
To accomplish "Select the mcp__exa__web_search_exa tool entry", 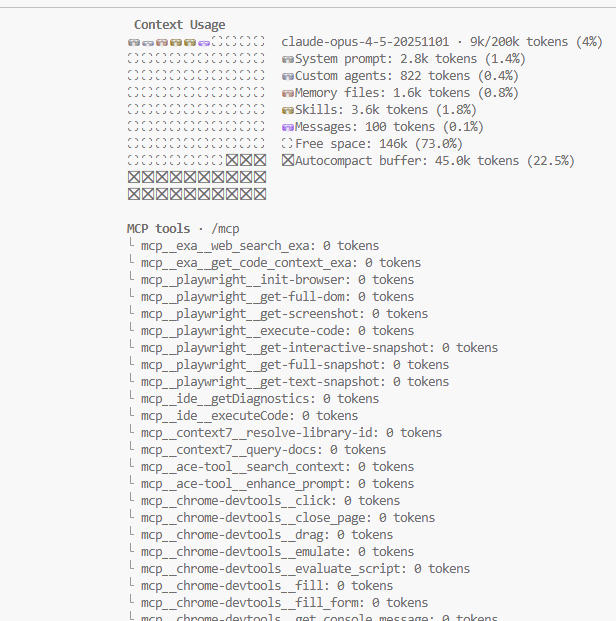I will coord(228,246).
